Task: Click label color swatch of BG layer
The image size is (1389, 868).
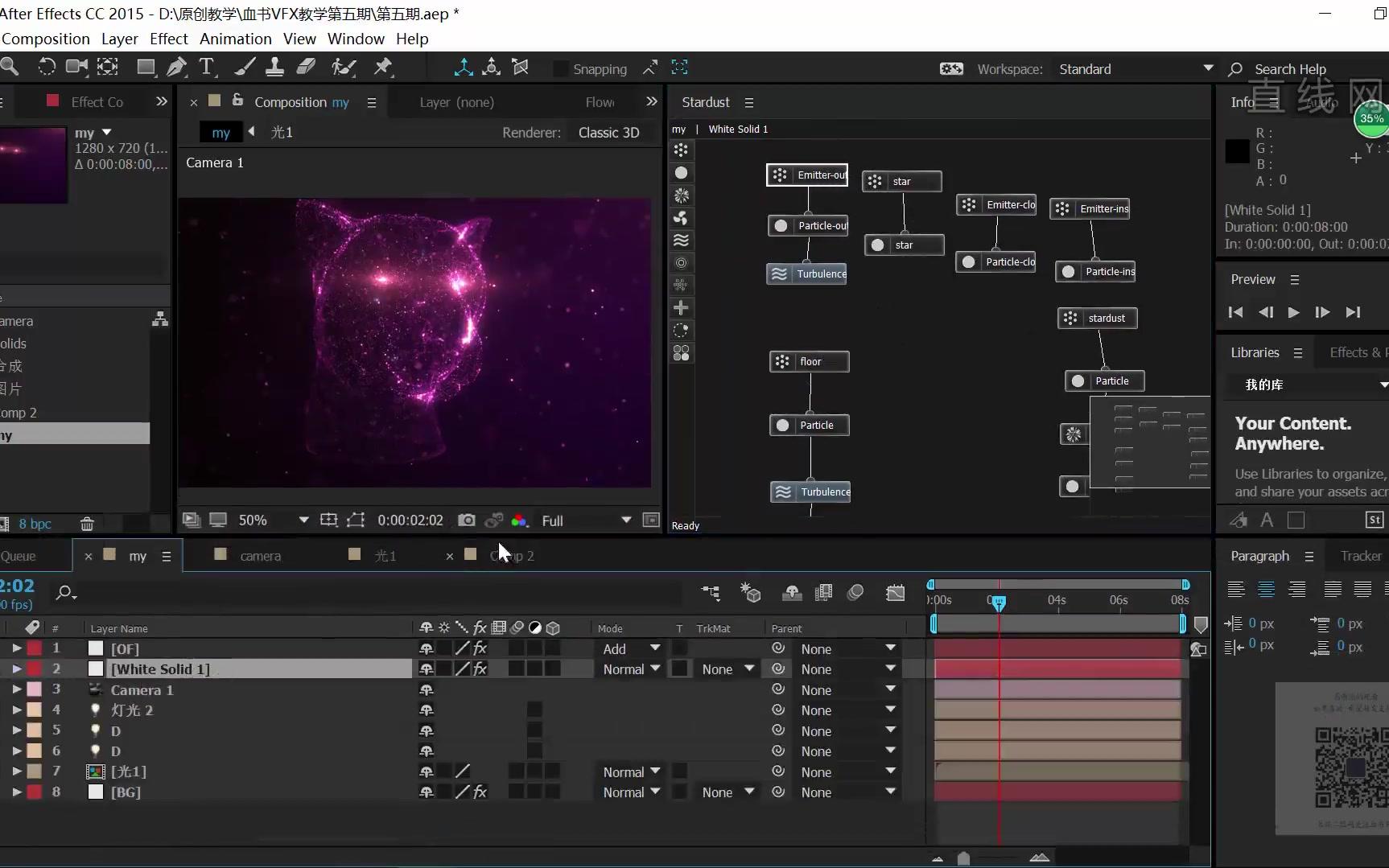Action: pos(35,792)
